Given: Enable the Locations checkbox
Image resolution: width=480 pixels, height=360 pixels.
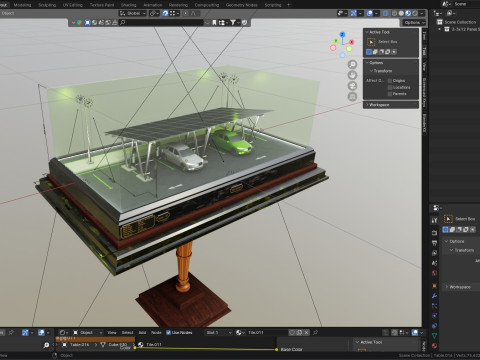Looking at the screenshot, I should click(390, 87).
